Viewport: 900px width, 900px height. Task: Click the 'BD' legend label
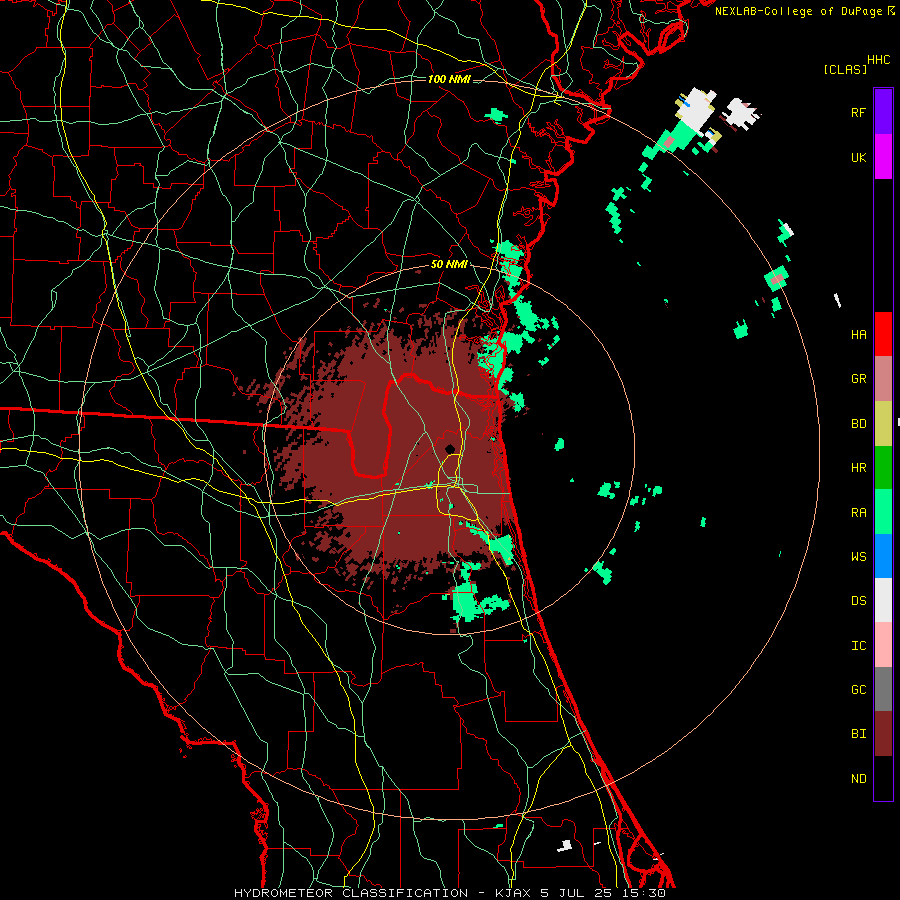click(859, 424)
